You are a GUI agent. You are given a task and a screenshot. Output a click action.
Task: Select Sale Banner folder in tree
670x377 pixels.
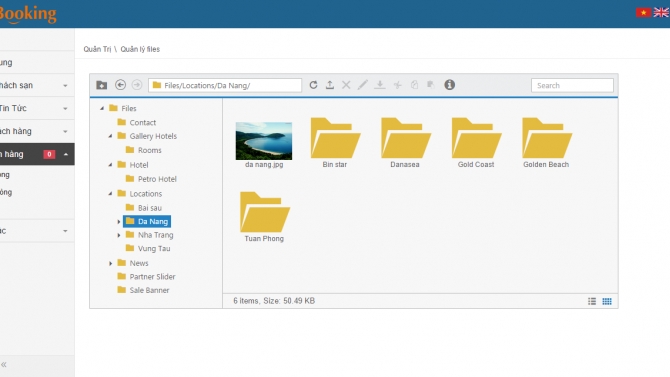(143, 290)
